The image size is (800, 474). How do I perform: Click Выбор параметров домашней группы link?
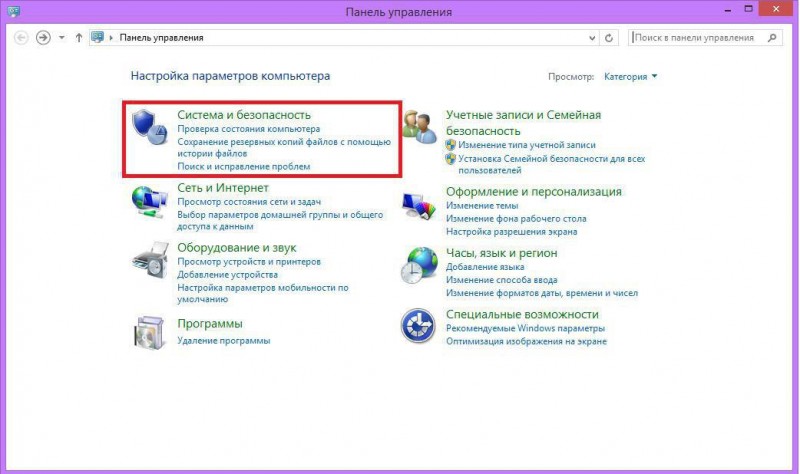(x=280, y=220)
